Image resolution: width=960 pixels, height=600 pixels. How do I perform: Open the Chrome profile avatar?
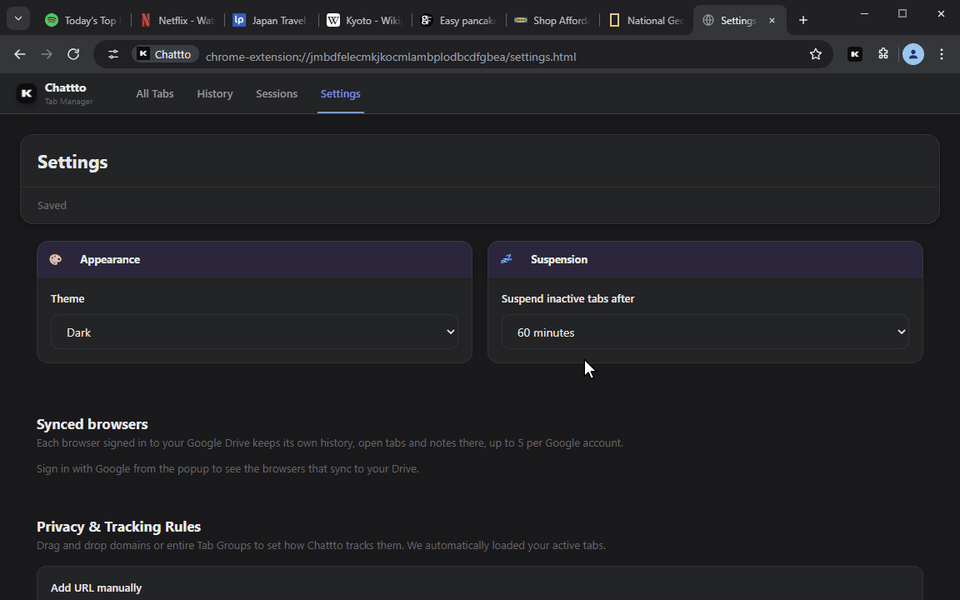pos(913,54)
